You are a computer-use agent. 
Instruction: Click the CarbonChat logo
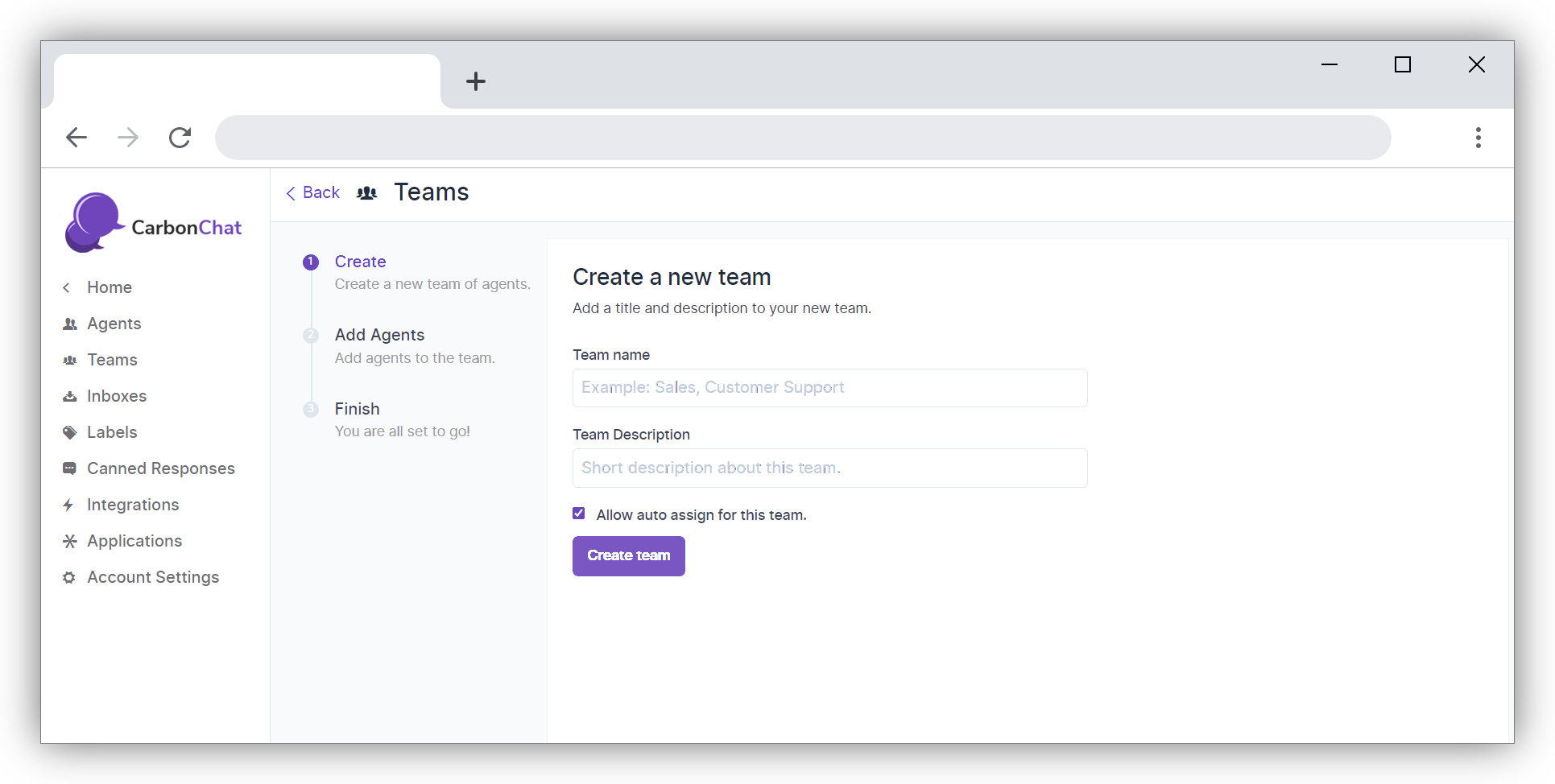[153, 223]
